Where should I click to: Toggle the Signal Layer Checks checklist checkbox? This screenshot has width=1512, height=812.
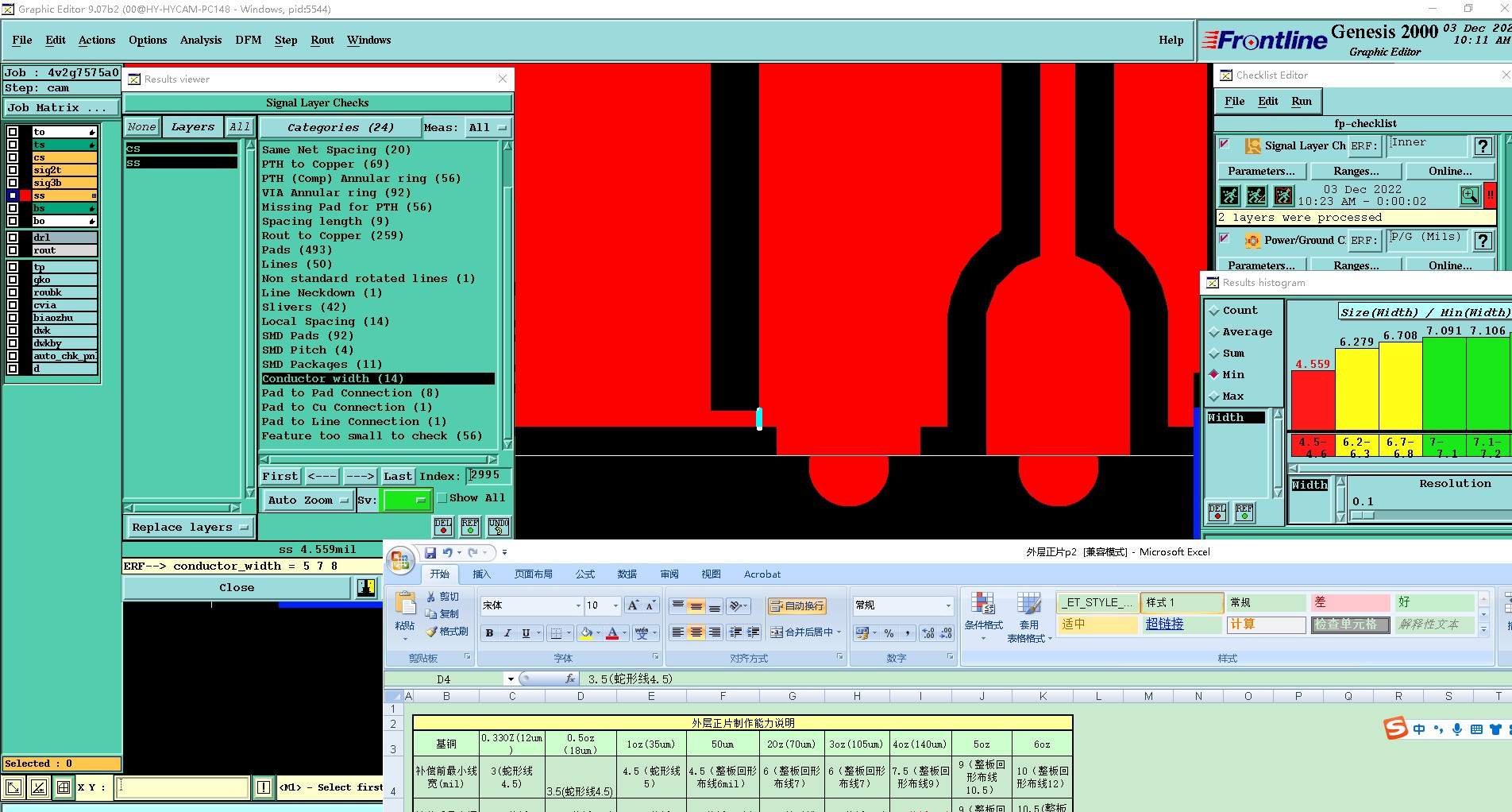1225,145
